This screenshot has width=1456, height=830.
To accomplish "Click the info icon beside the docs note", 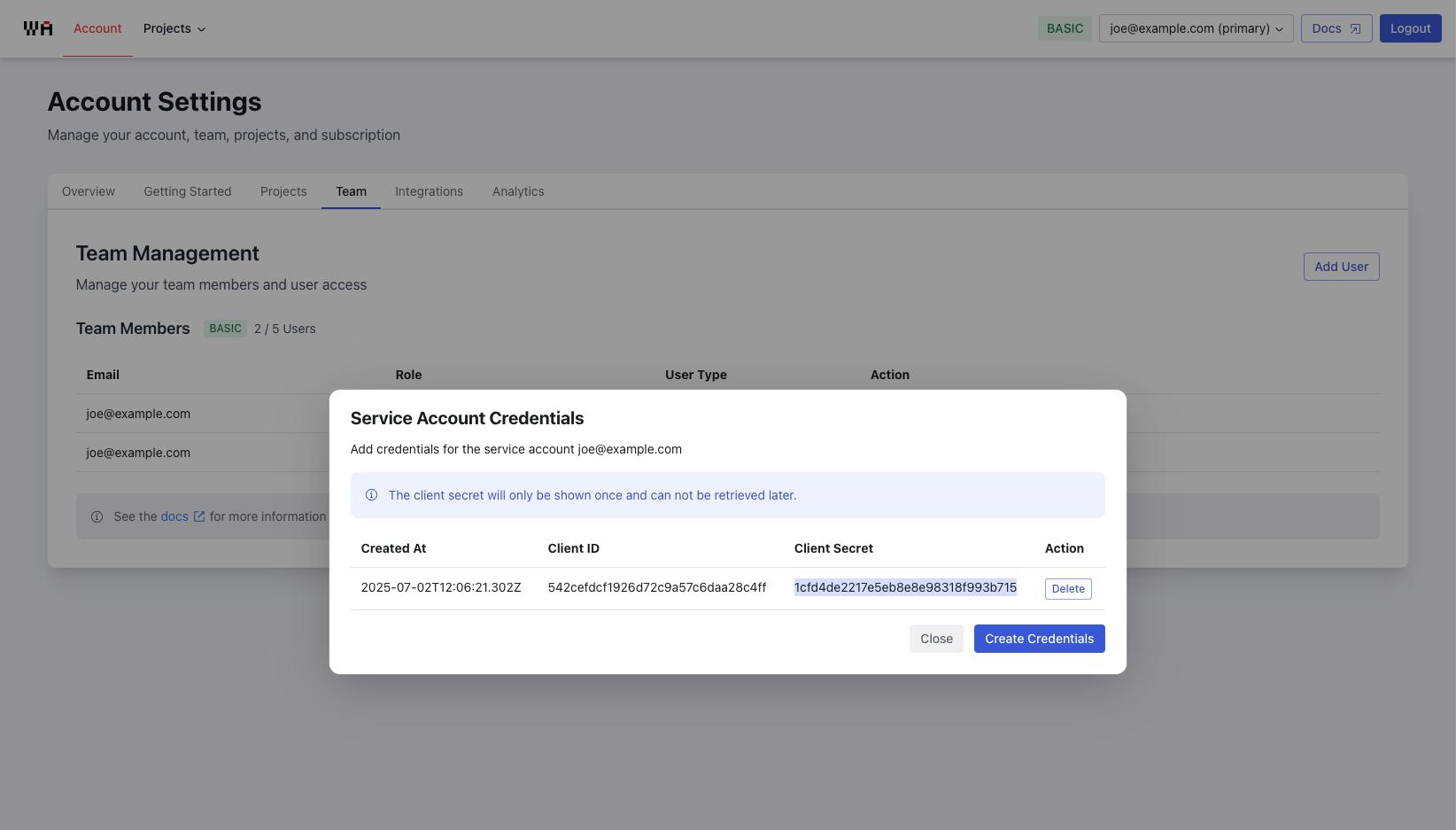I will (x=97, y=516).
